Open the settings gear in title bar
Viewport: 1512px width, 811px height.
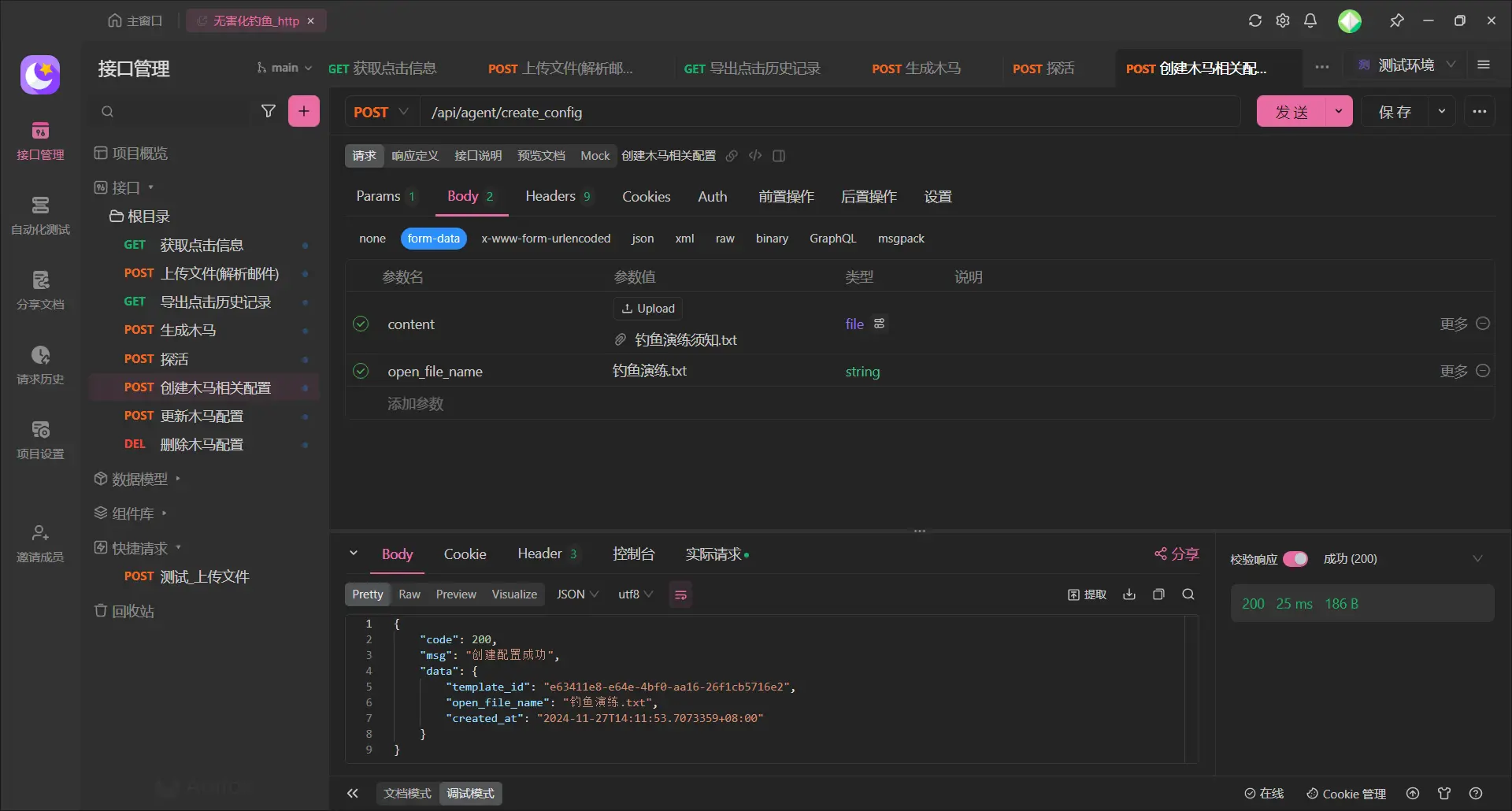point(1283,20)
